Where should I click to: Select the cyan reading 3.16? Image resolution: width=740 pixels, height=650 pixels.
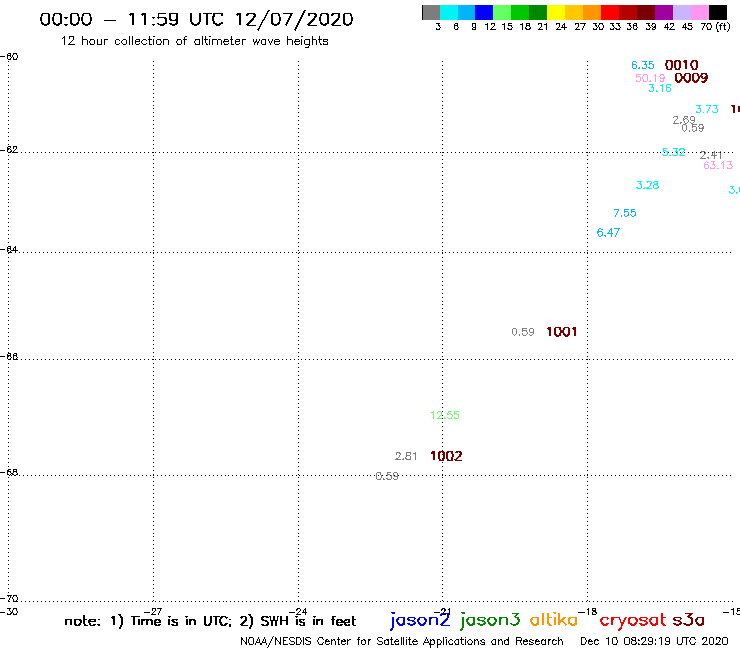point(660,88)
